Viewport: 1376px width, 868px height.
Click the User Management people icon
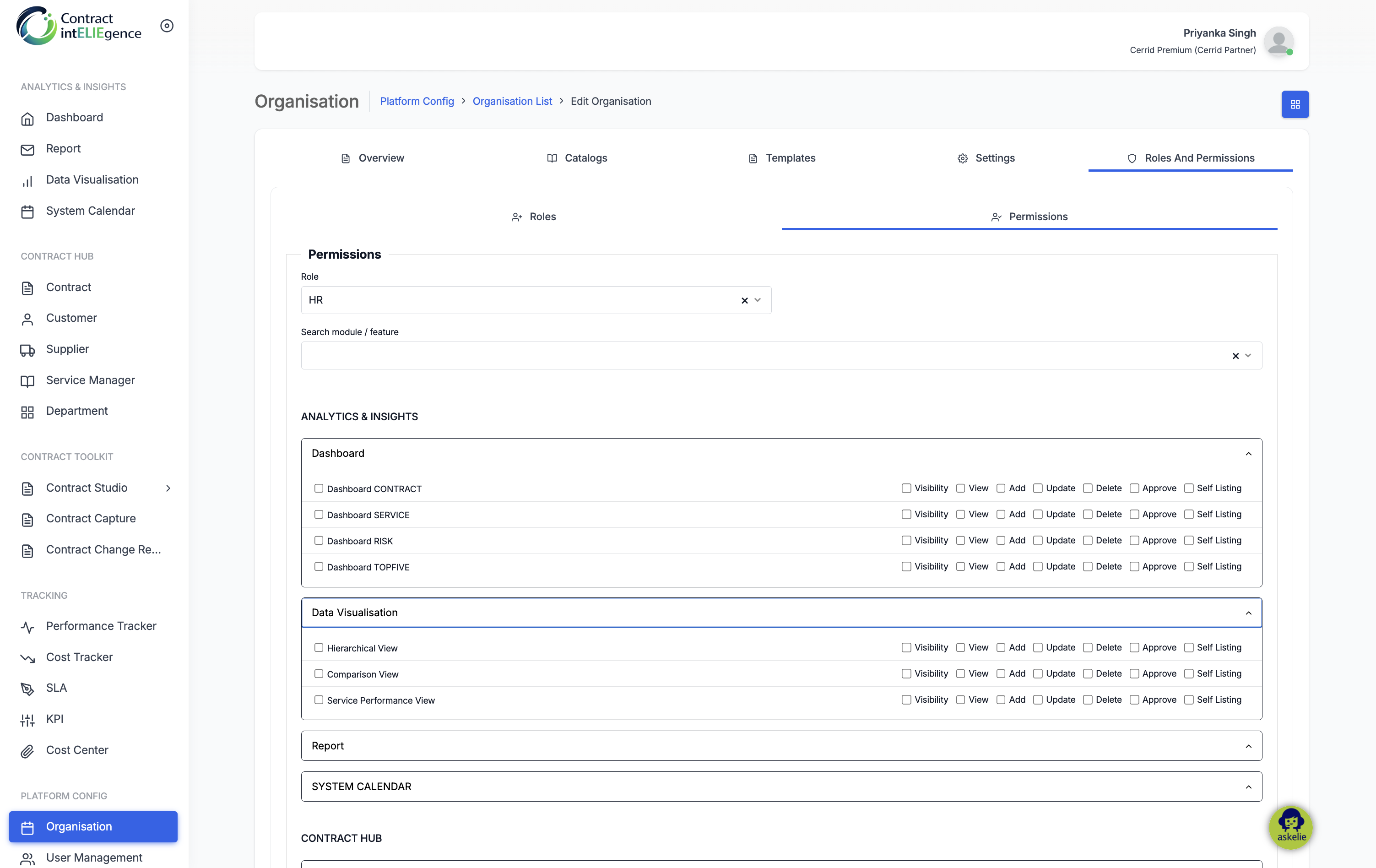[27, 858]
